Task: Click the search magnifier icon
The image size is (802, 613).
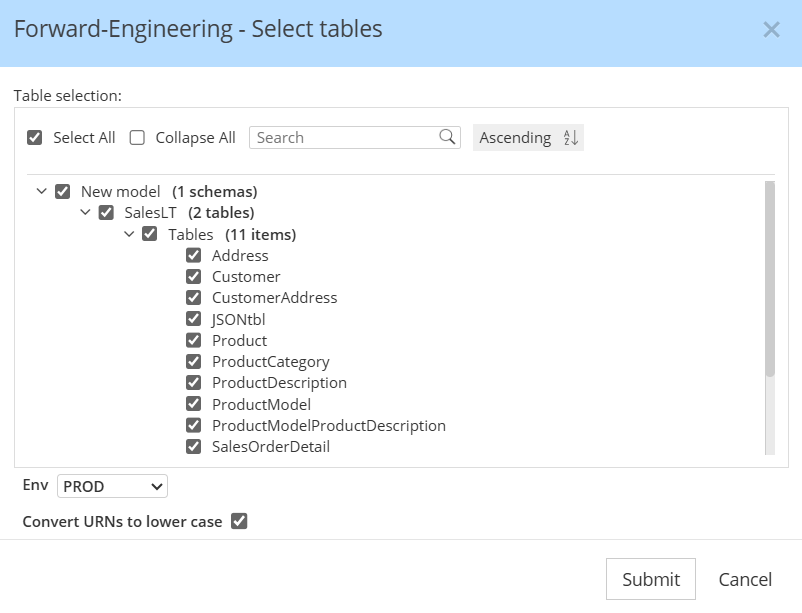Action: tap(447, 137)
